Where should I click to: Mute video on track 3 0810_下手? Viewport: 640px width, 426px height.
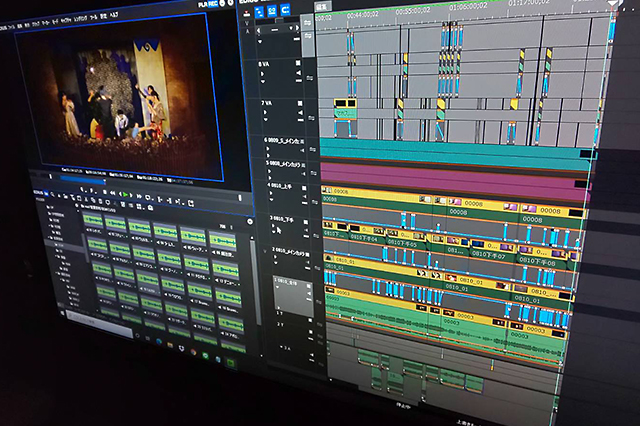tap(306, 222)
